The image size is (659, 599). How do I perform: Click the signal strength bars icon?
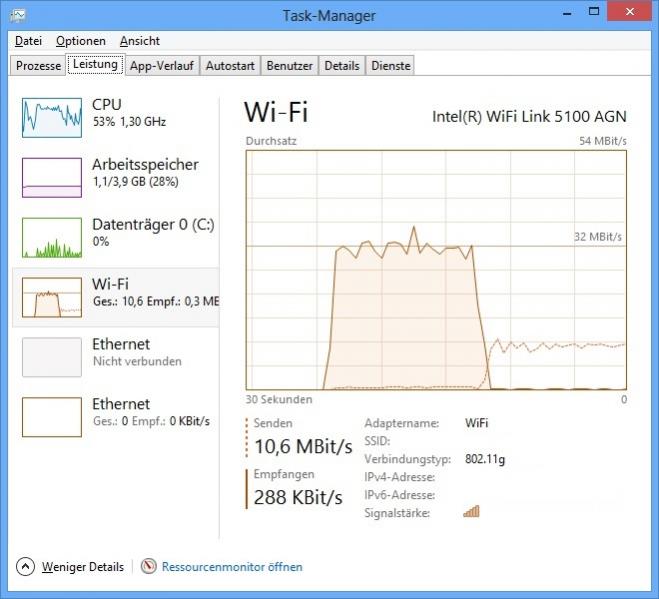point(471,512)
